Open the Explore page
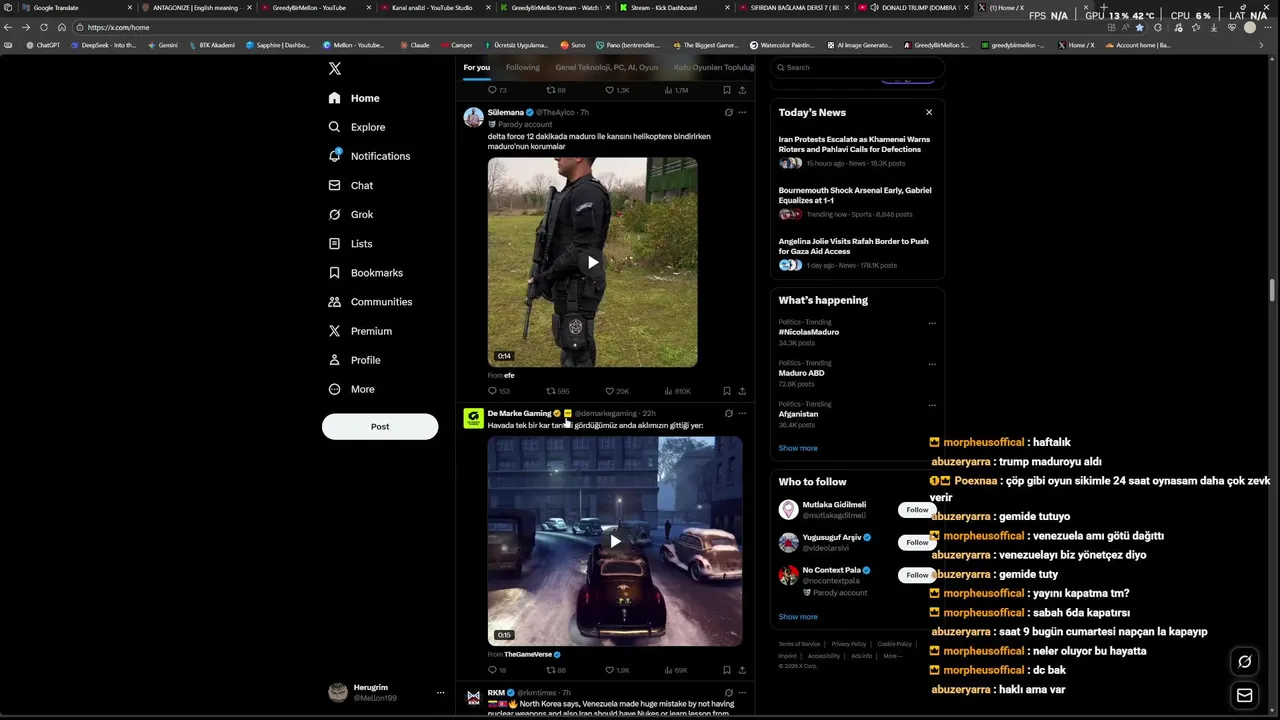Image resolution: width=1280 pixels, height=720 pixels. pos(357,127)
